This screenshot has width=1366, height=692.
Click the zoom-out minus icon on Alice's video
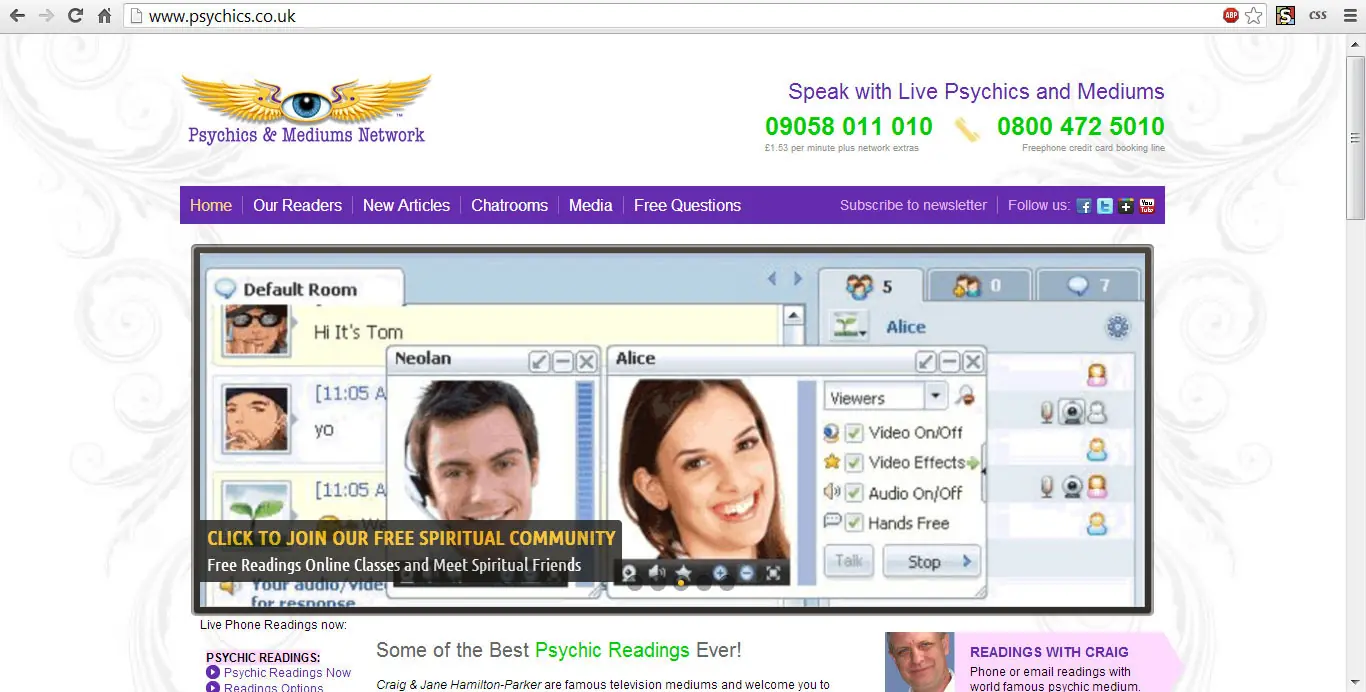pos(746,573)
